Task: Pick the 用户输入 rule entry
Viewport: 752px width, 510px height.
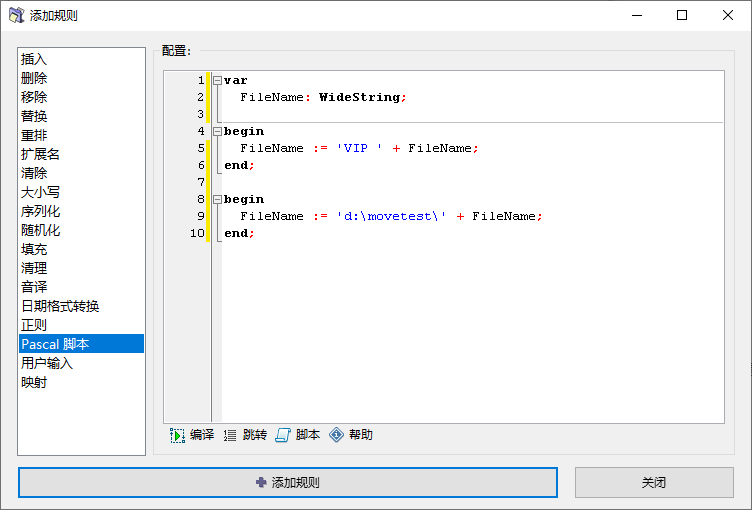Action: tap(47, 363)
